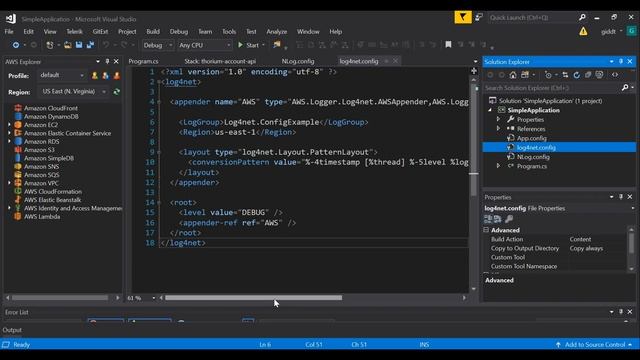The image size is (640, 360).
Task: Click the Solution Explorer Home icon
Action: point(513,75)
